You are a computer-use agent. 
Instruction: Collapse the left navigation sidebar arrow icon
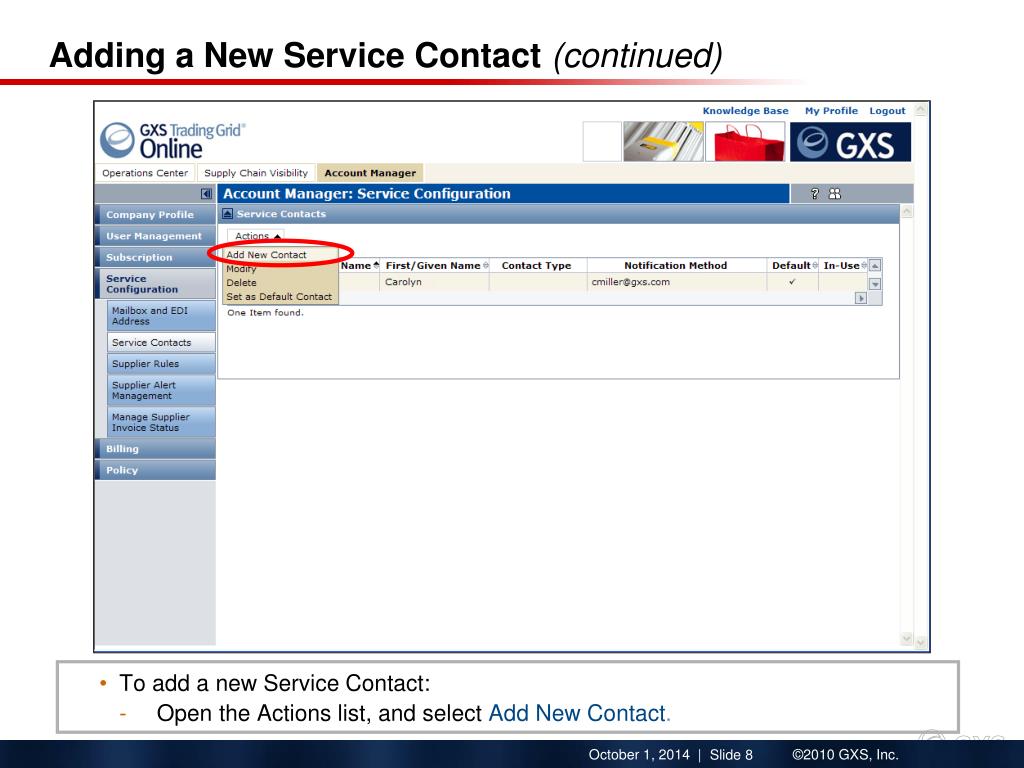point(206,194)
